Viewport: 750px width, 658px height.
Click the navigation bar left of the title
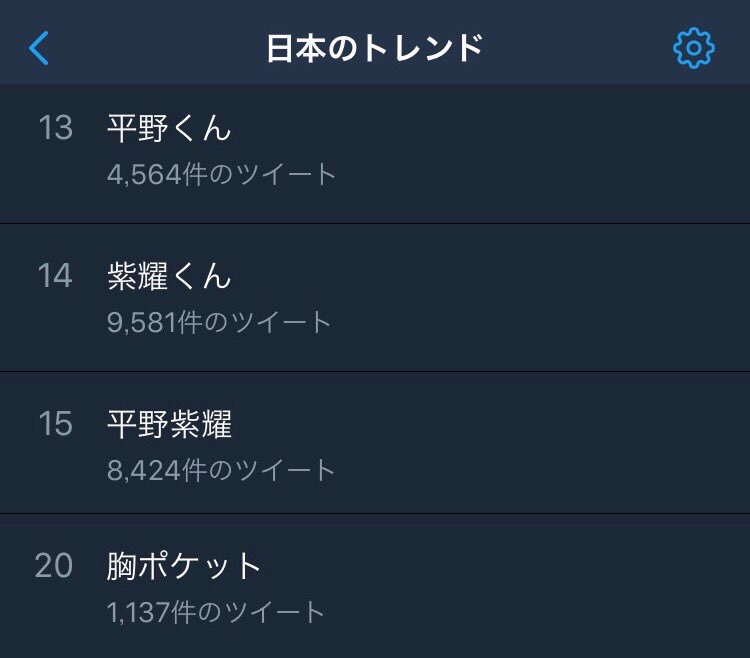point(150,48)
